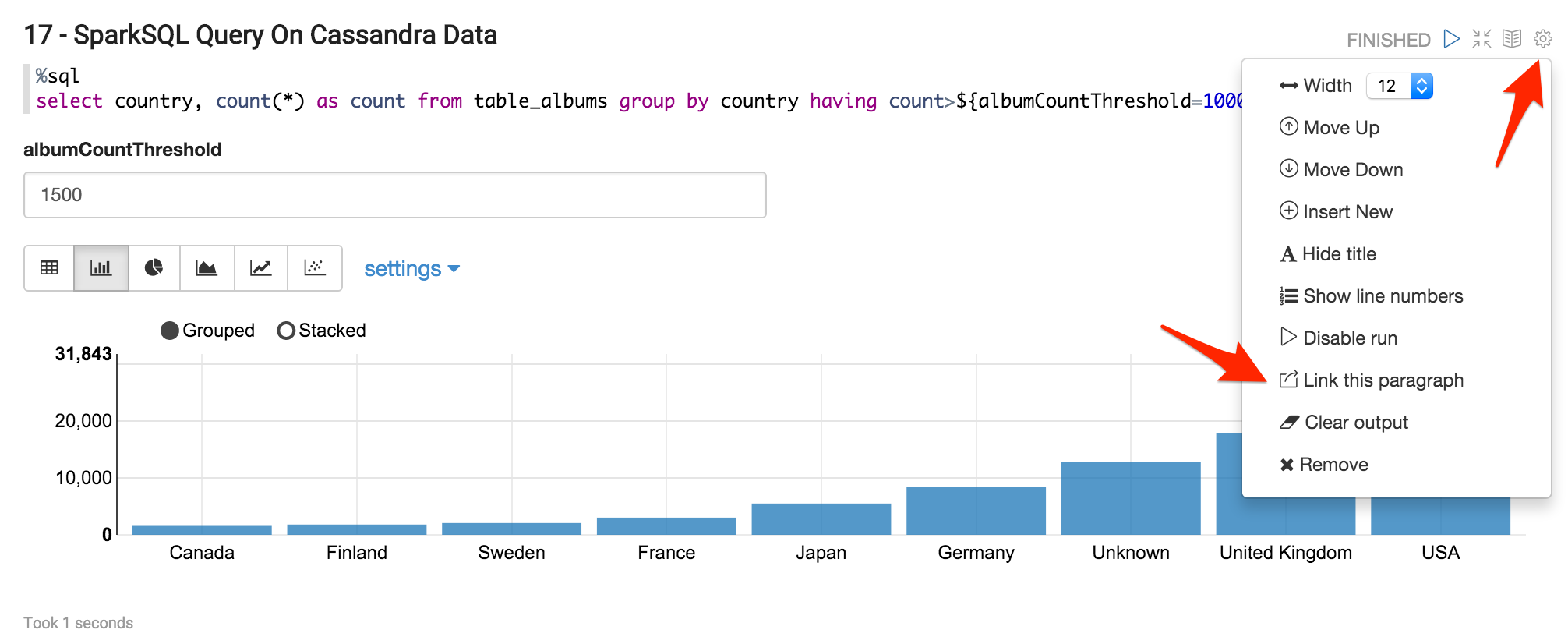This screenshot has width=1568, height=644.
Task: Click the SQL query line in the editor
Action: pos(639,101)
